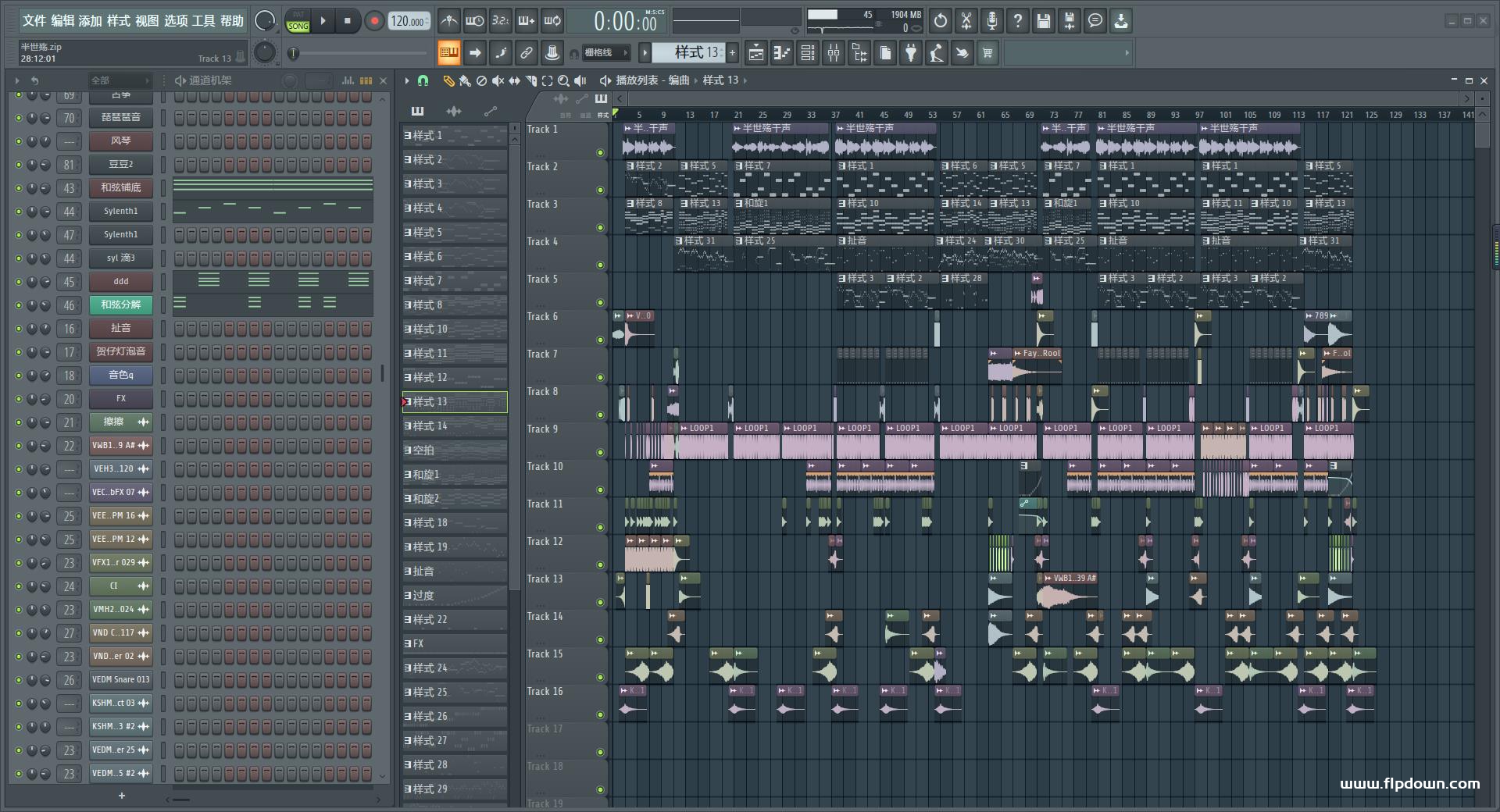Toggle green mute LED of channel 和弦铺底
The width and height of the screenshot is (1500, 812).
point(18,188)
